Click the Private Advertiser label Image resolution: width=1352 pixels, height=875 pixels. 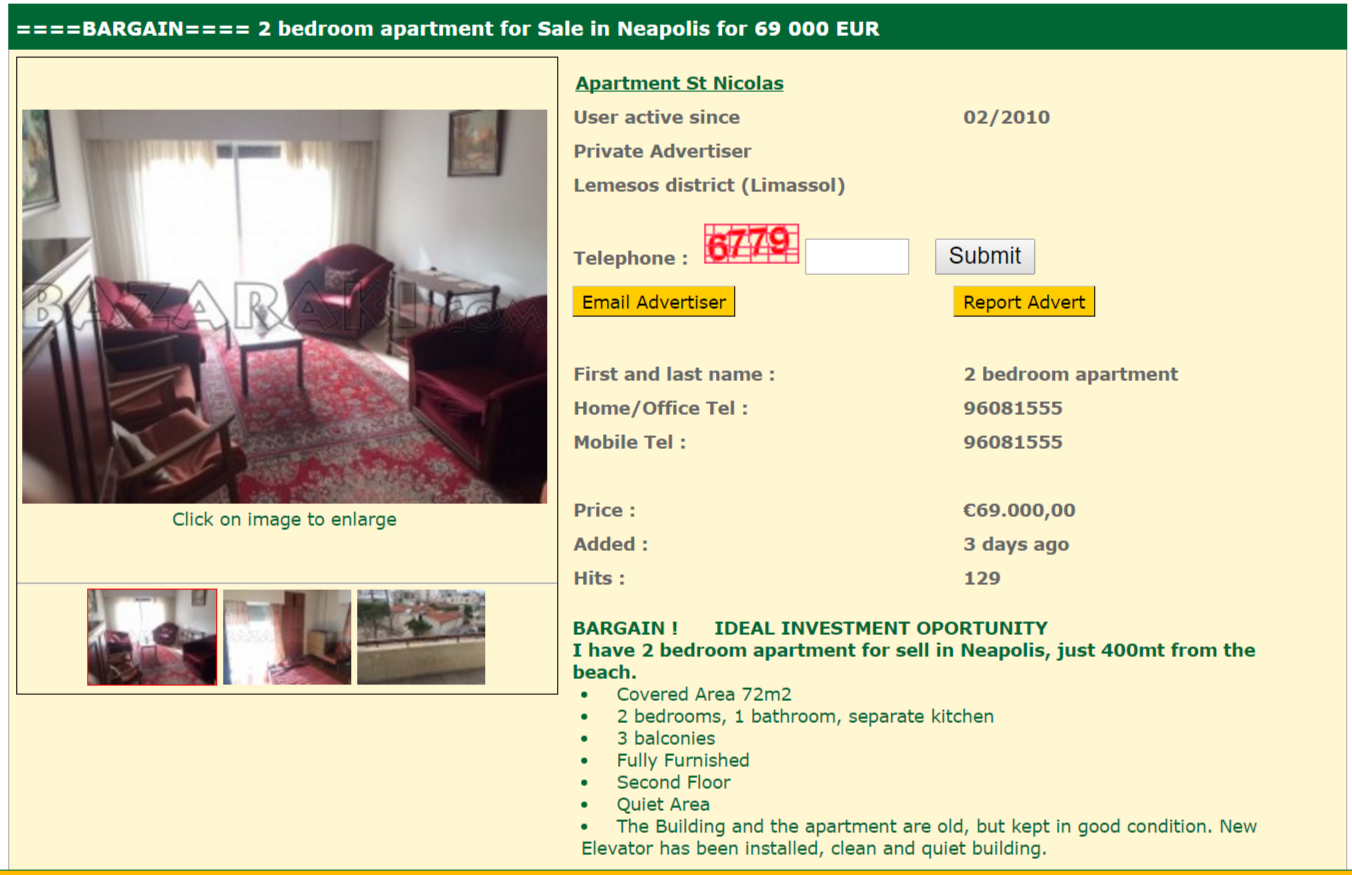[x=662, y=151]
